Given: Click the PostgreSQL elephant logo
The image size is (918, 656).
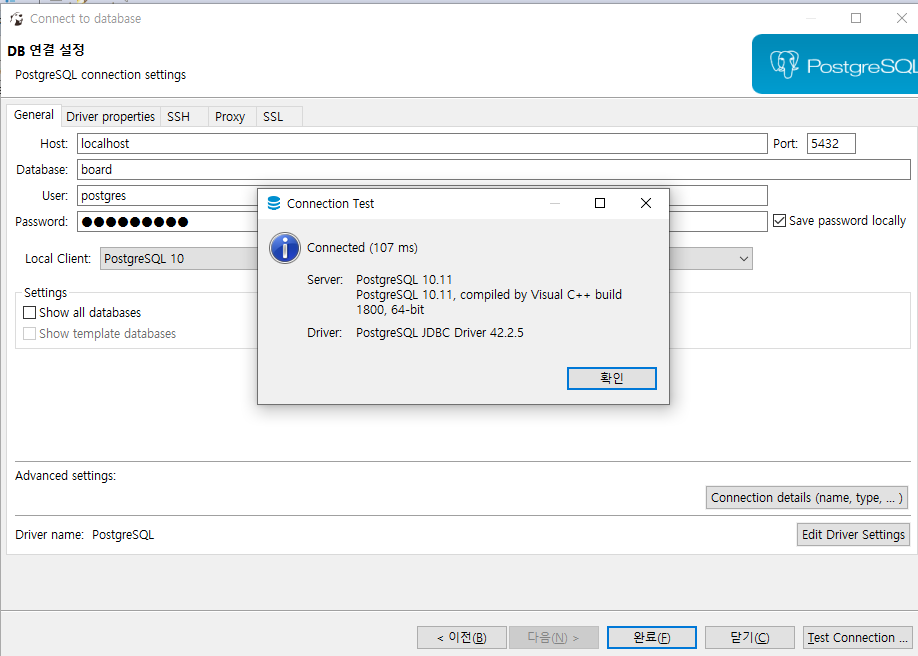Looking at the screenshot, I should pyautogui.click(x=784, y=64).
